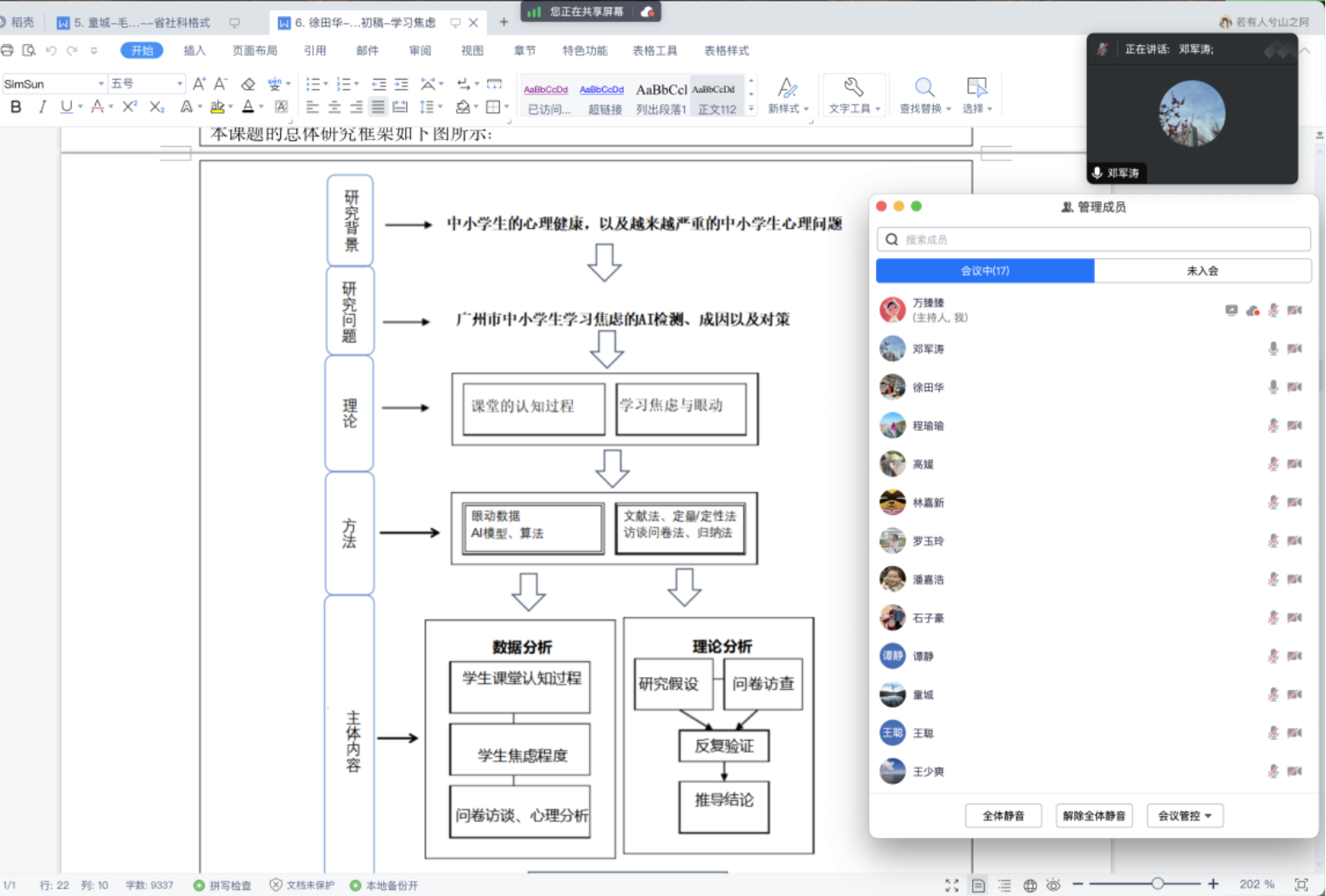Viewport: 1326px width, 896px height.
Task: Toggle microphone for 邓军涛 in member list
Action: tap(1273, 349)
